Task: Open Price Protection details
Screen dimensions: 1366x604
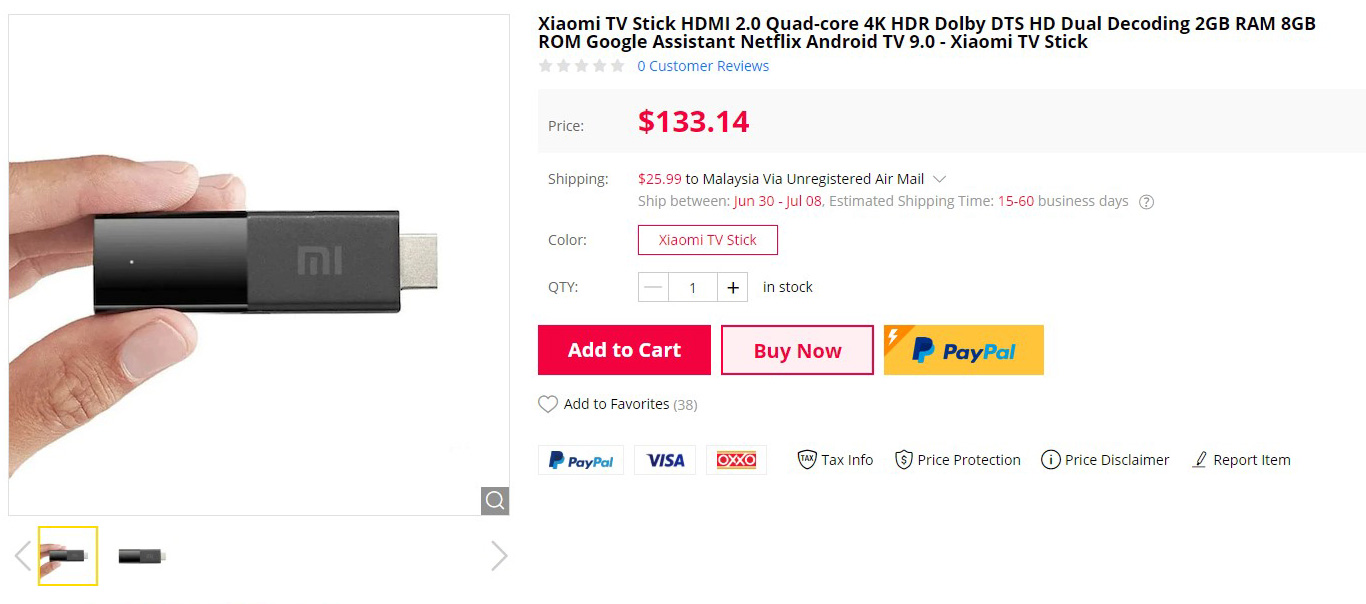Action: pos(957,460)
